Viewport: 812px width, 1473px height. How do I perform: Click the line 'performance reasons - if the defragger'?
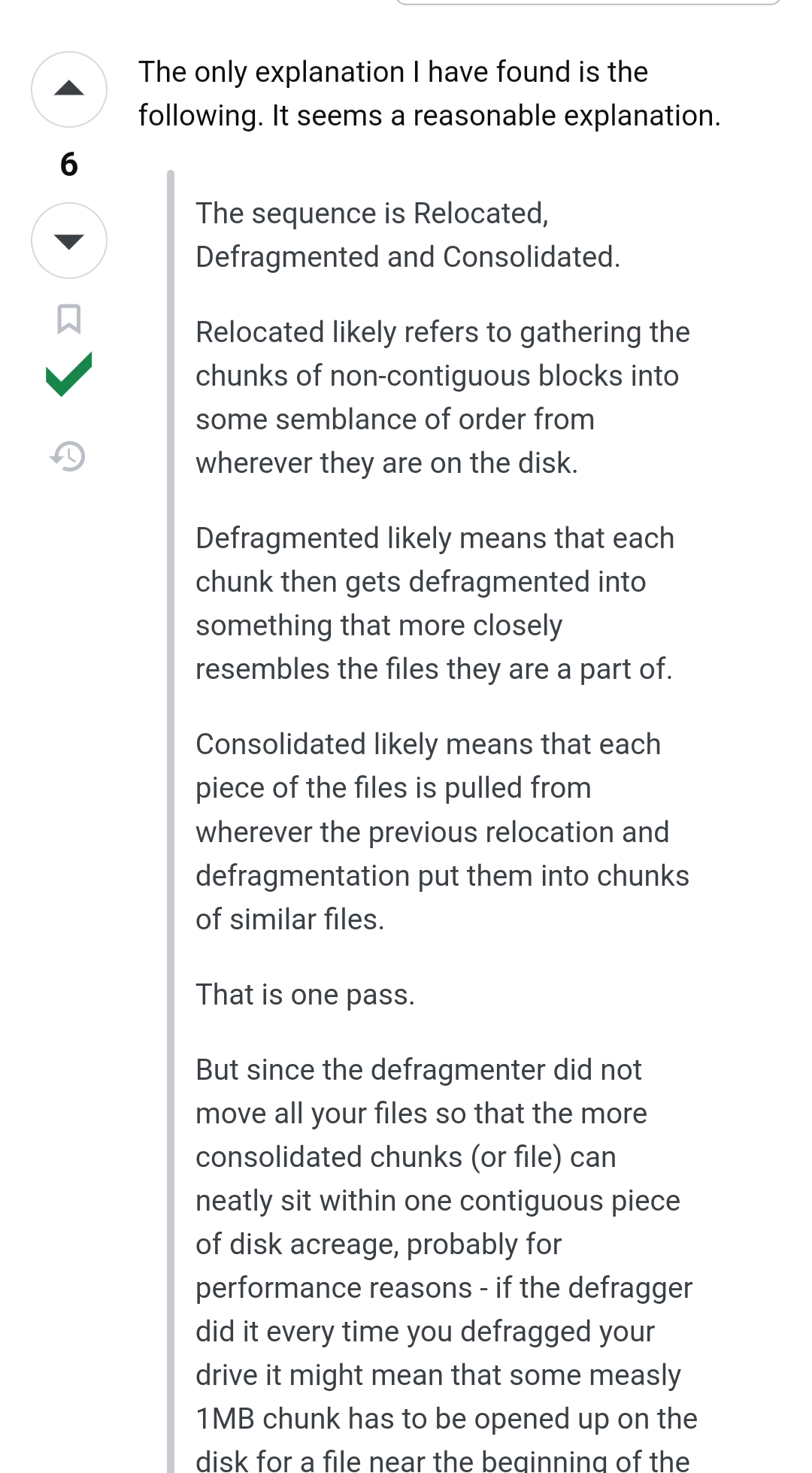click(444, 1288)
